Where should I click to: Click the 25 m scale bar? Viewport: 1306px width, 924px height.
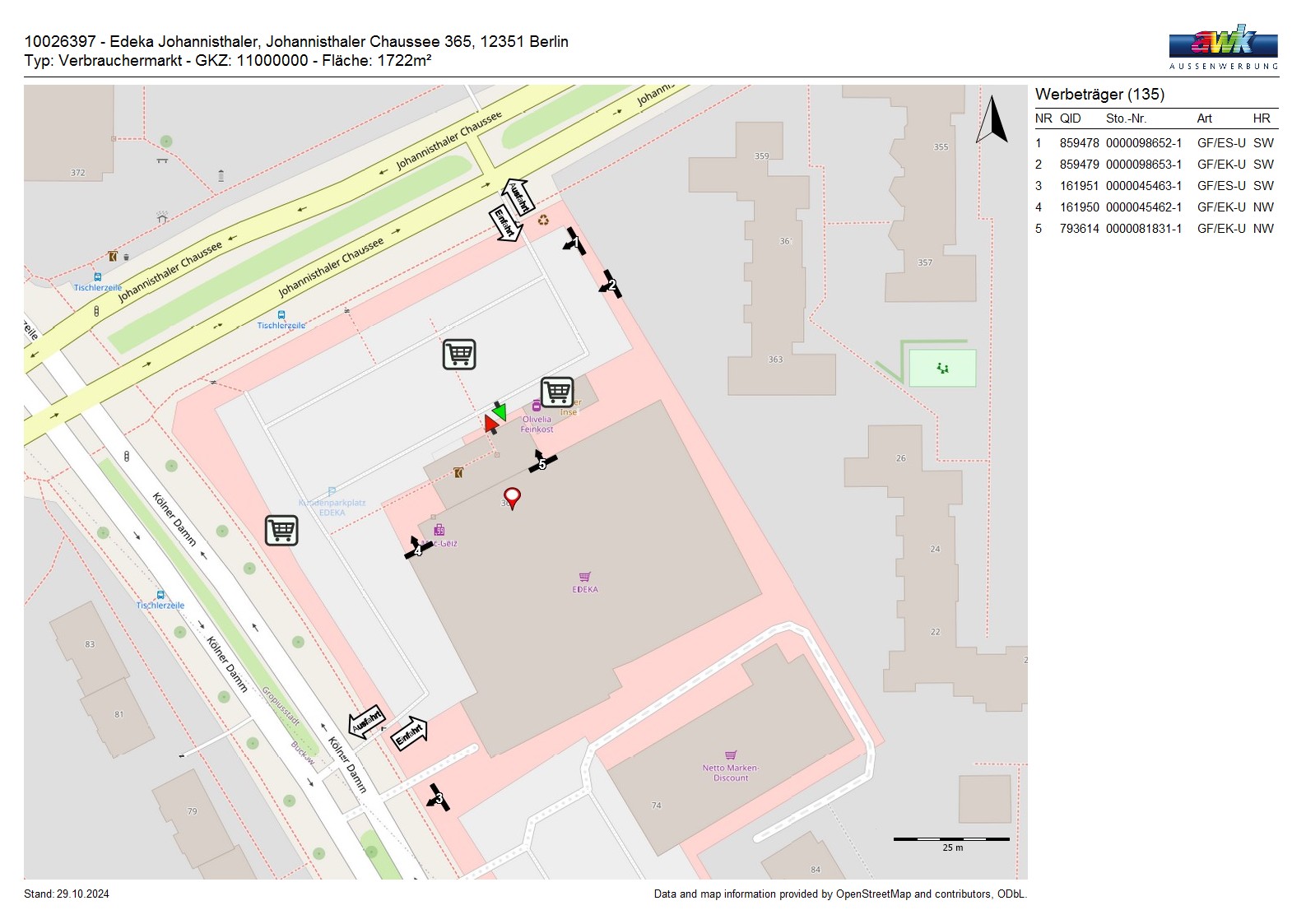pyautogui.click(x=951, y=839)
